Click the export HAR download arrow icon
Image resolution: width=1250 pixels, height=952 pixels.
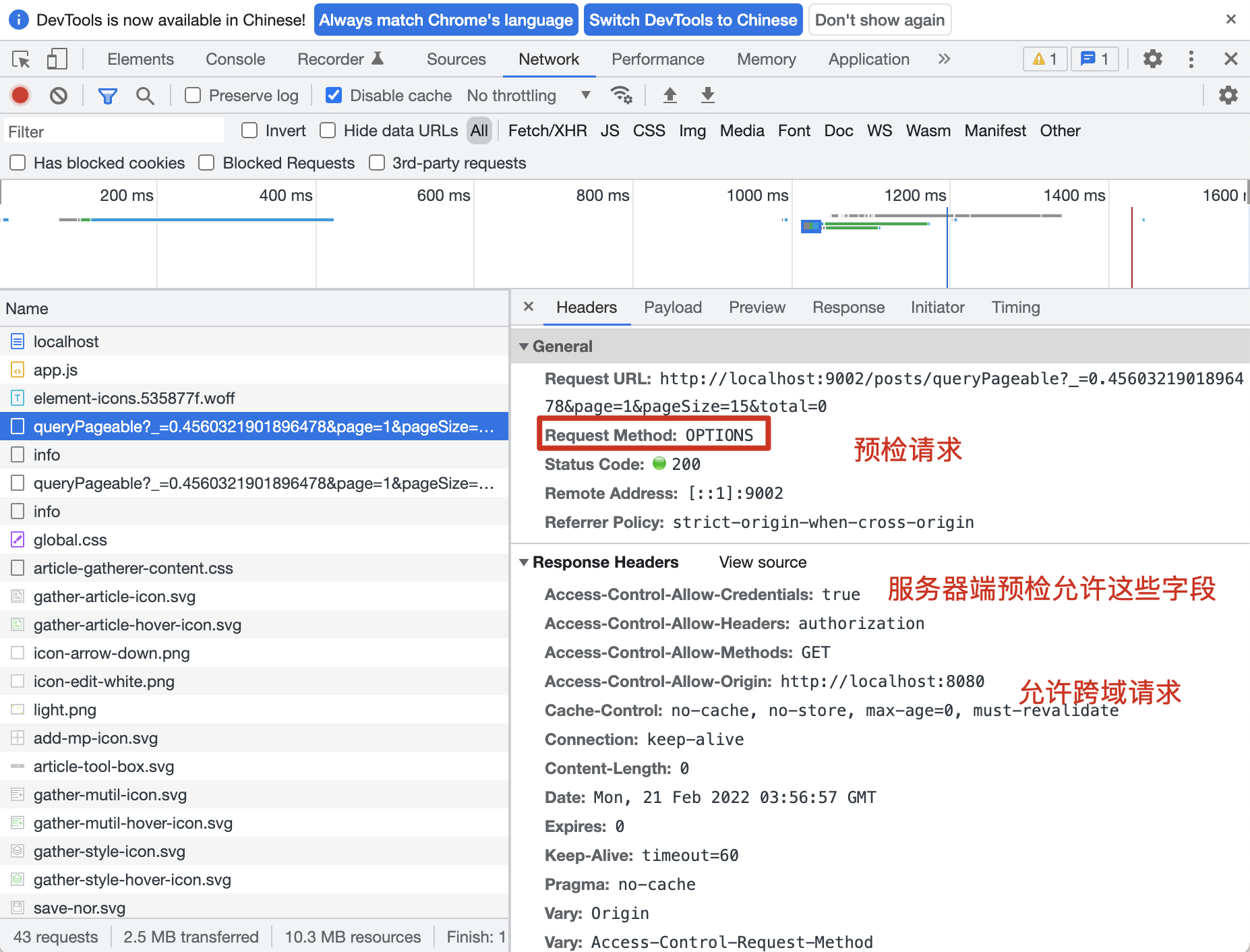(x=707, y=96)
